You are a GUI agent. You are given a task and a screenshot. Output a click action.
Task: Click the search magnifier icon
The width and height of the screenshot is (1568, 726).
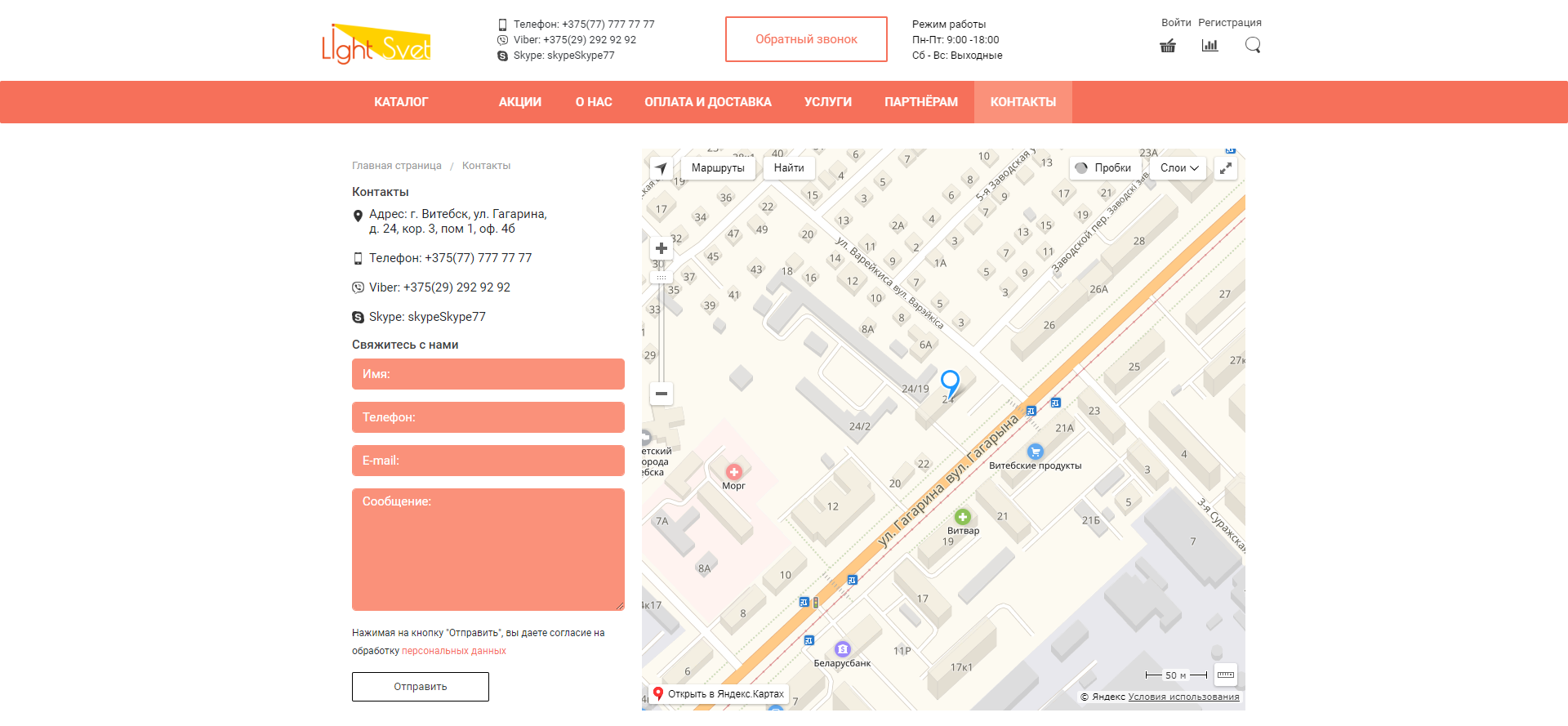pos(1253,46)
